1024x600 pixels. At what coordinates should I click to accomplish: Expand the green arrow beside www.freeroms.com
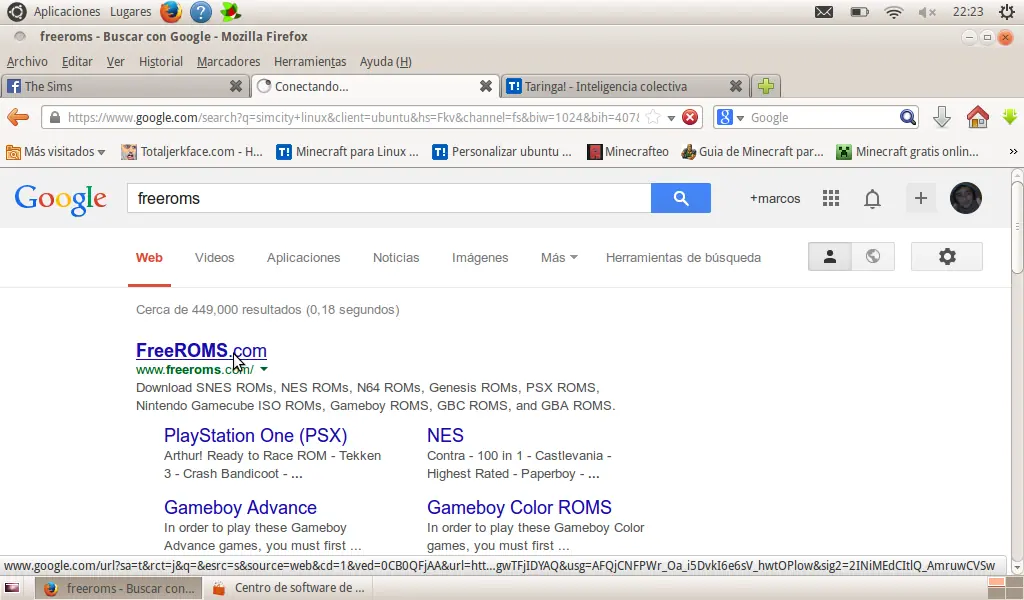point(263,370)
